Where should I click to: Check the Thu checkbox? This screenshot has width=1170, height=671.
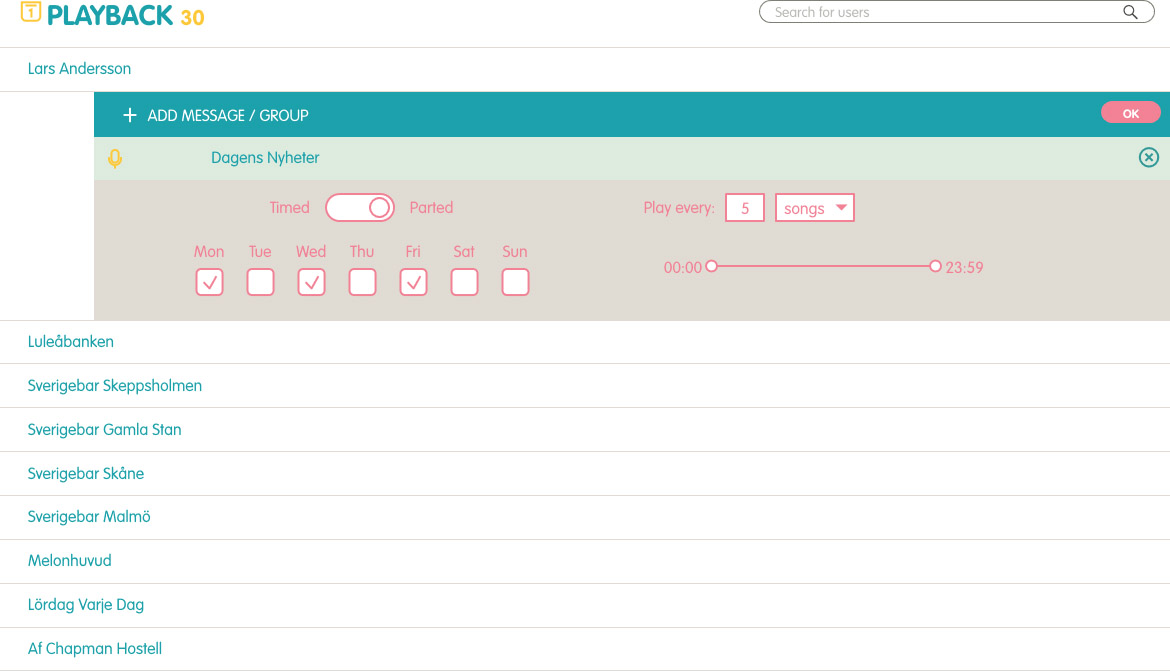(363, 282)
